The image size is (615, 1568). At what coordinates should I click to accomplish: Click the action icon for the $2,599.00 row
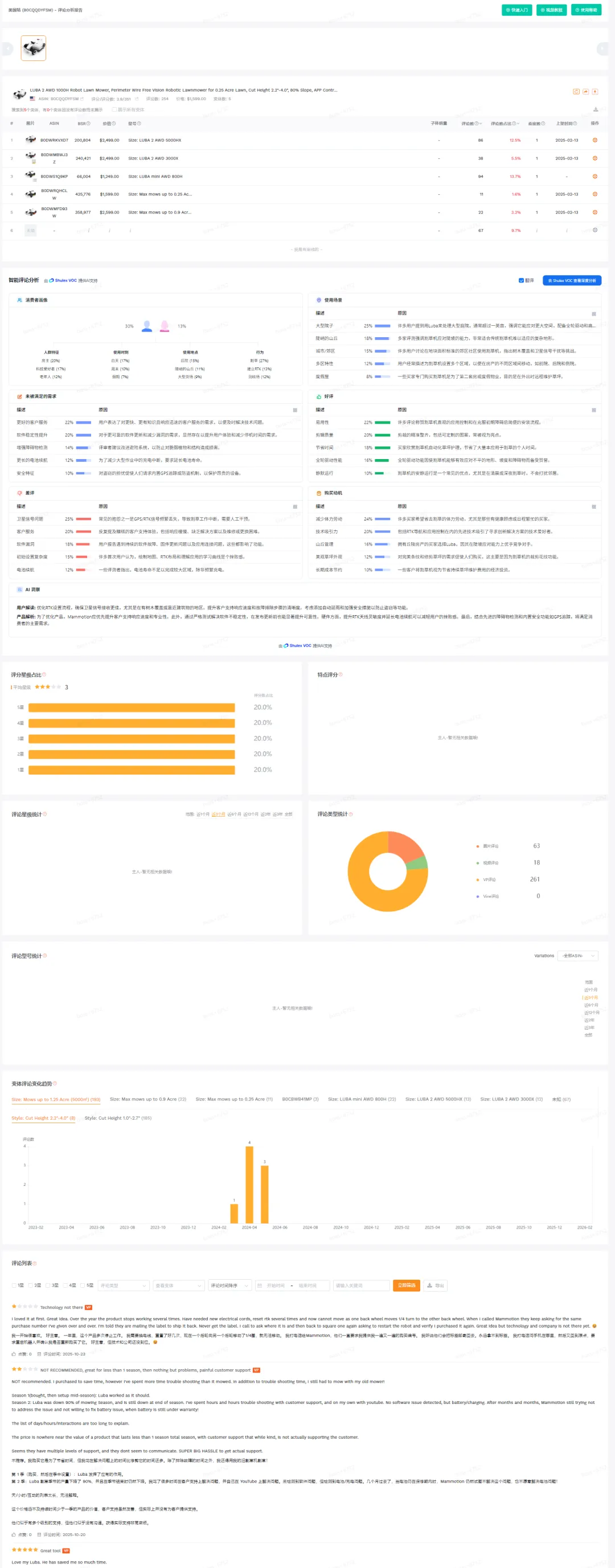pyautogui.click(x=595, y=212)
